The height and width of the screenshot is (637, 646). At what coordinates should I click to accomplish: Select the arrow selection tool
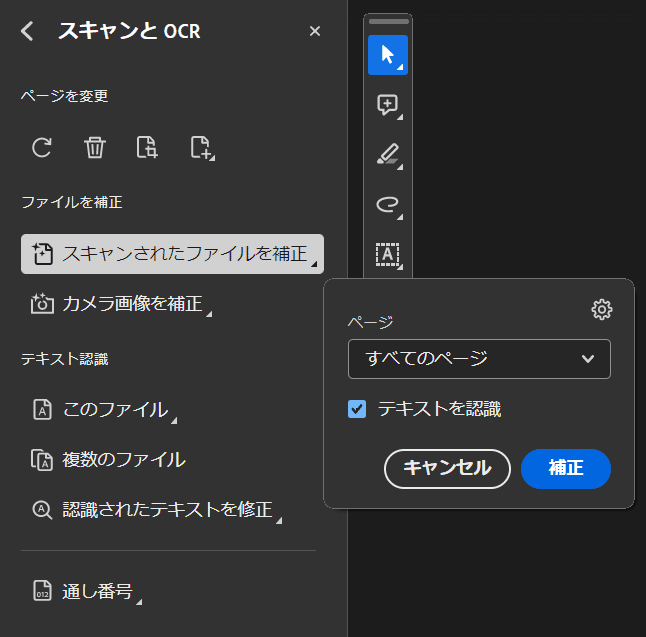pos(388,55)
